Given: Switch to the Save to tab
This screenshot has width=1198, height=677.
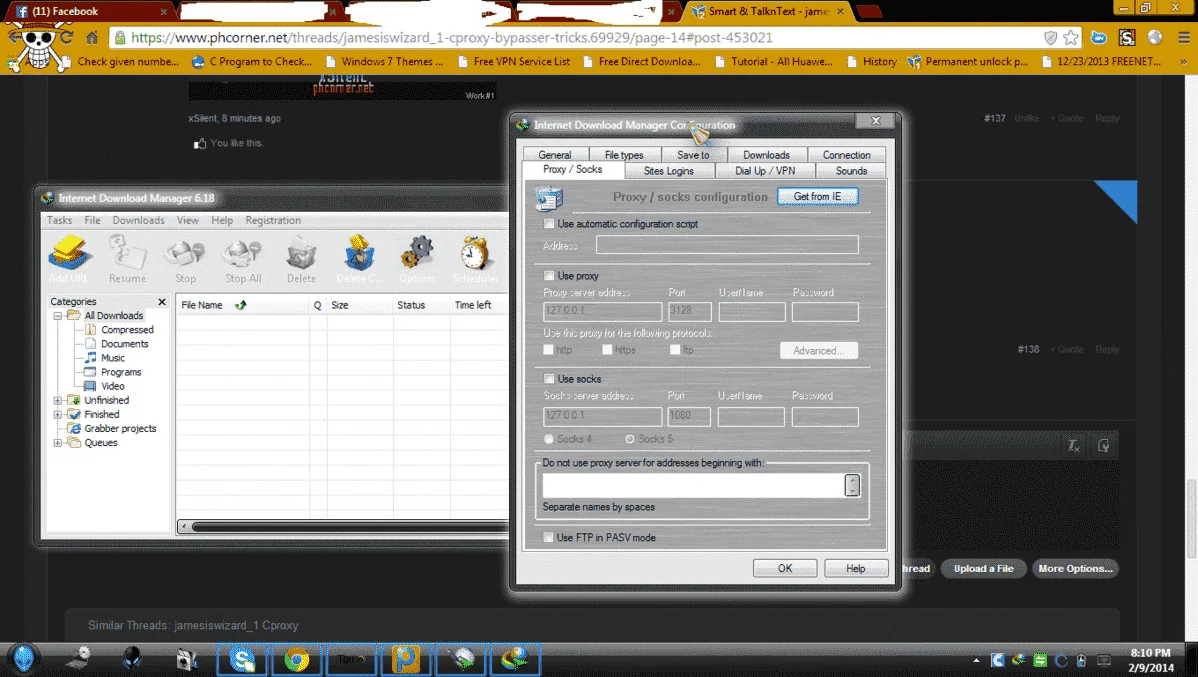Looking at the screenshot, I should (693, 154).
